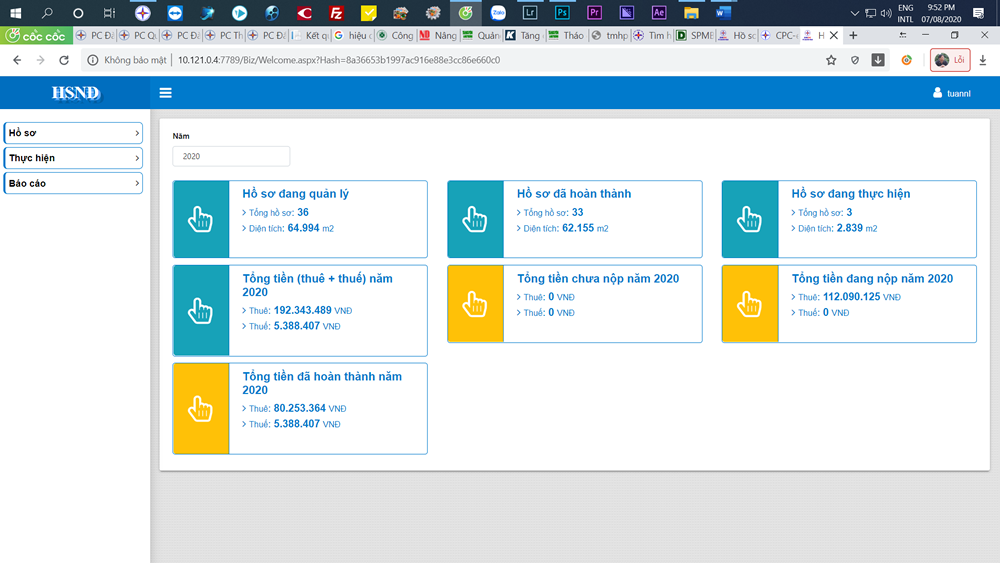
Task: Expand the Báo cáo sidebar menu
Action: (x=73, y=183)
